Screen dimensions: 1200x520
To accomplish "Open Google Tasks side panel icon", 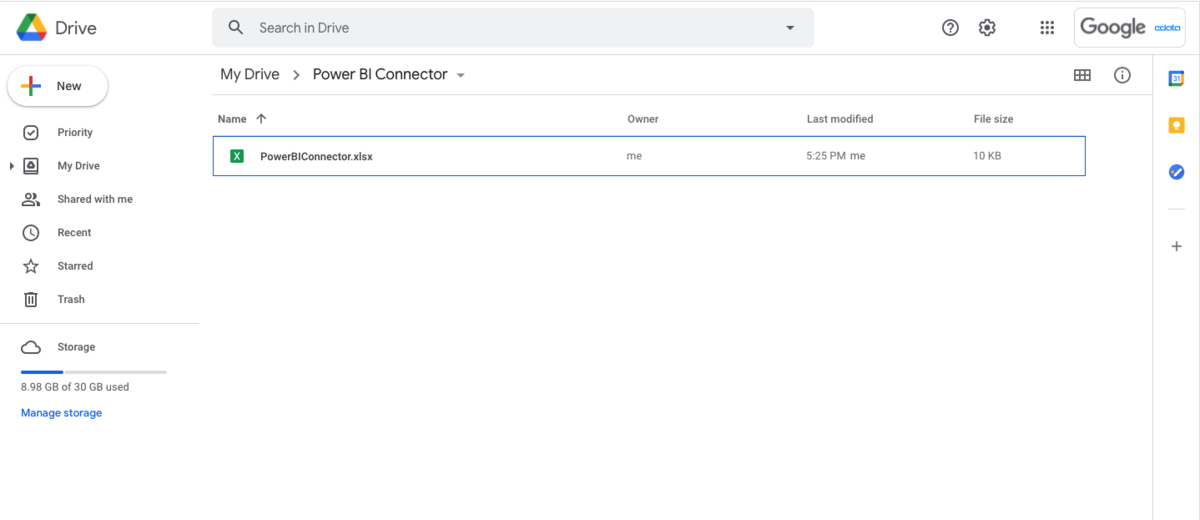I will (1177, 172).
